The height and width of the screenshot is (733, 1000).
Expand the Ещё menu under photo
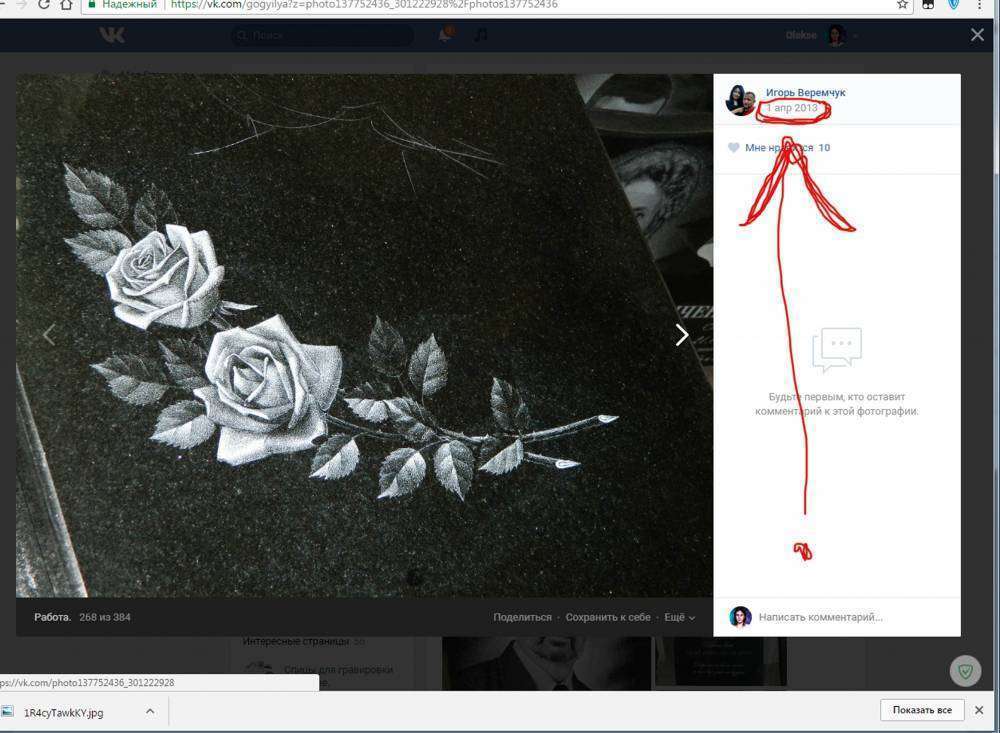point(679,617)
